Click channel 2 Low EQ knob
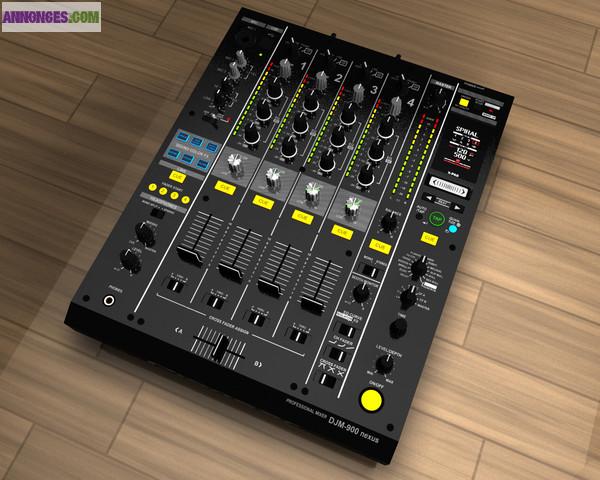Screen dimensions: 600x480 [289, 149]
